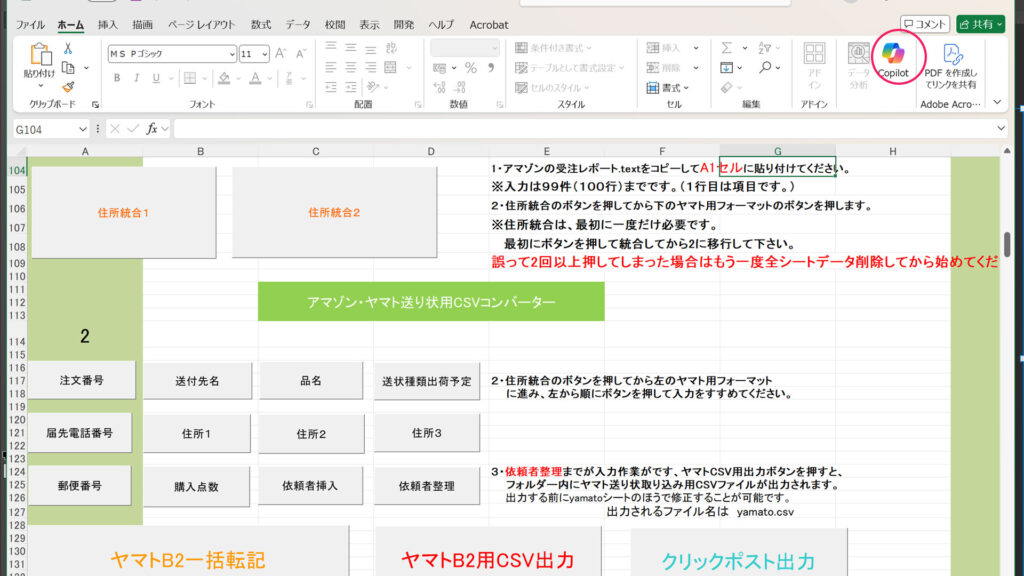Open the font size 11 dropdown
The image size is (1024, 576).
tap(264, 54)
